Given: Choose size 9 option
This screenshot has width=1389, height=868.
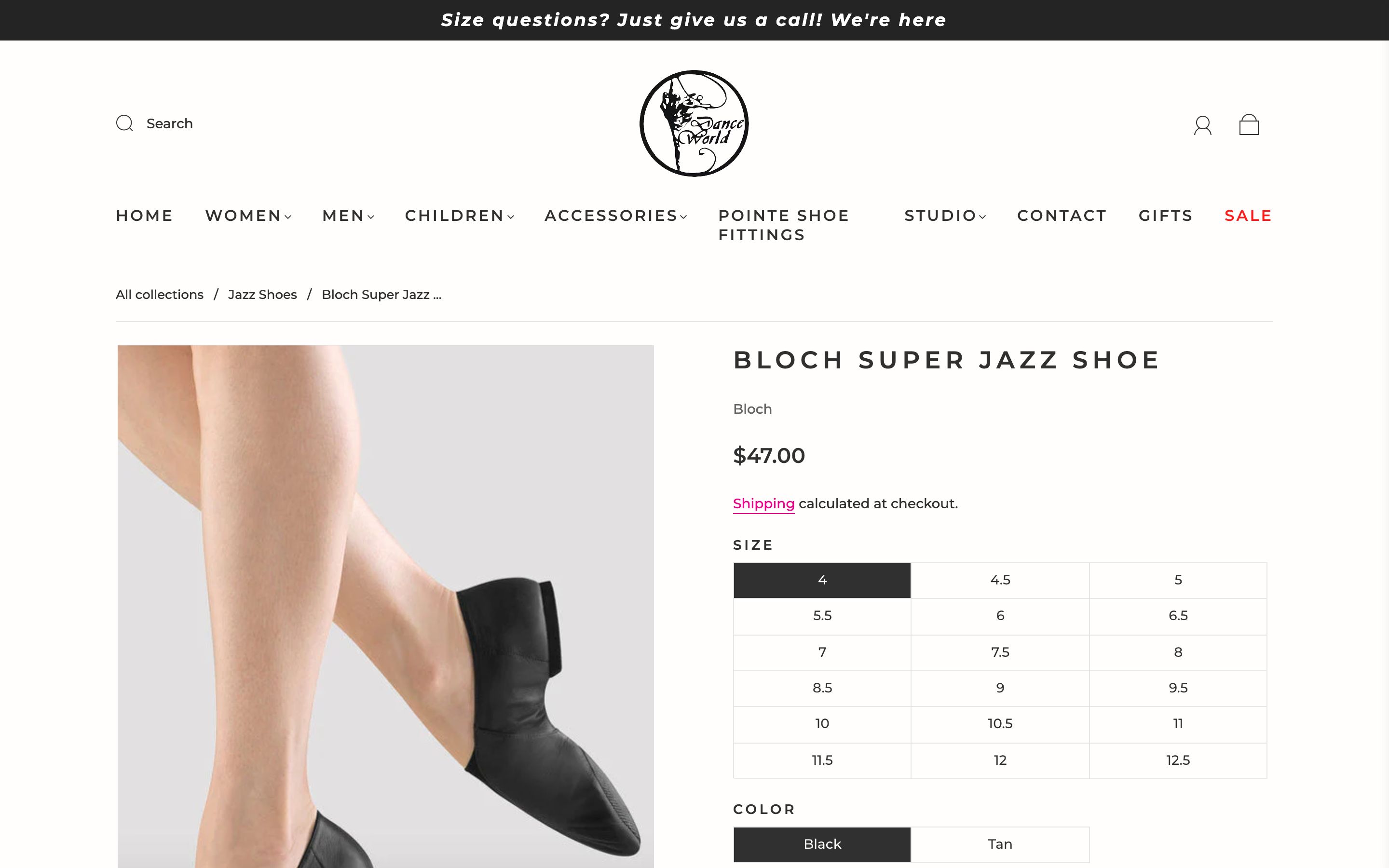Looking at the screenshot, I should 1000,688.
